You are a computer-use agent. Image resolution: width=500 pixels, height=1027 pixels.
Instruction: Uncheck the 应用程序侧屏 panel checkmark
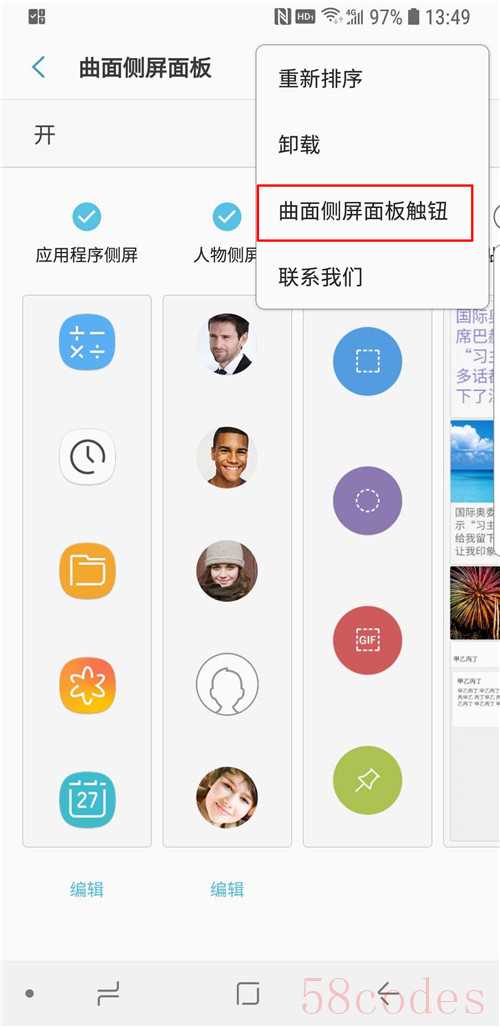tap(87, 216)
